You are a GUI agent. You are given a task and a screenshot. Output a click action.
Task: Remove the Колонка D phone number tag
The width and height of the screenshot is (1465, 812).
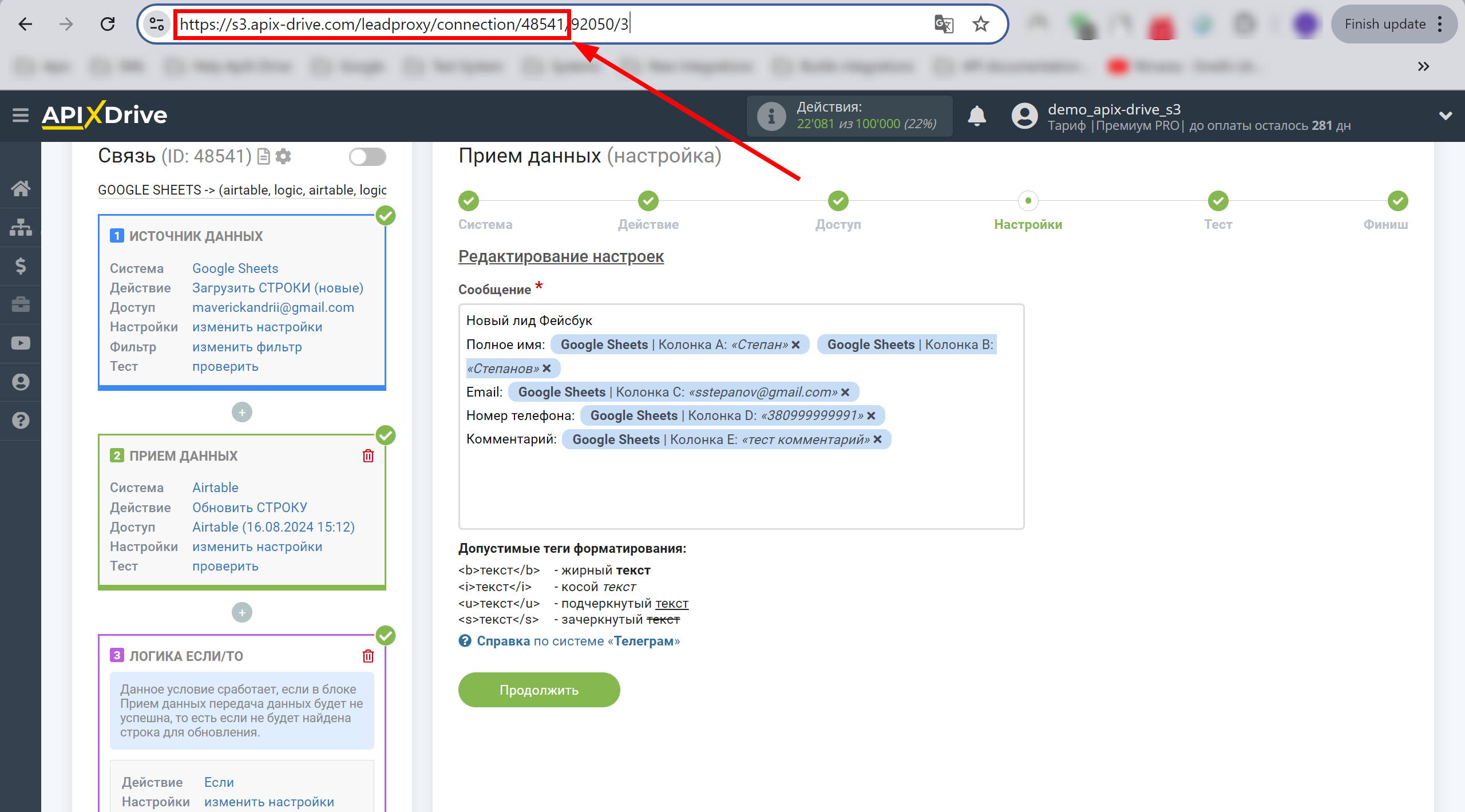click(x=871, y=416)
